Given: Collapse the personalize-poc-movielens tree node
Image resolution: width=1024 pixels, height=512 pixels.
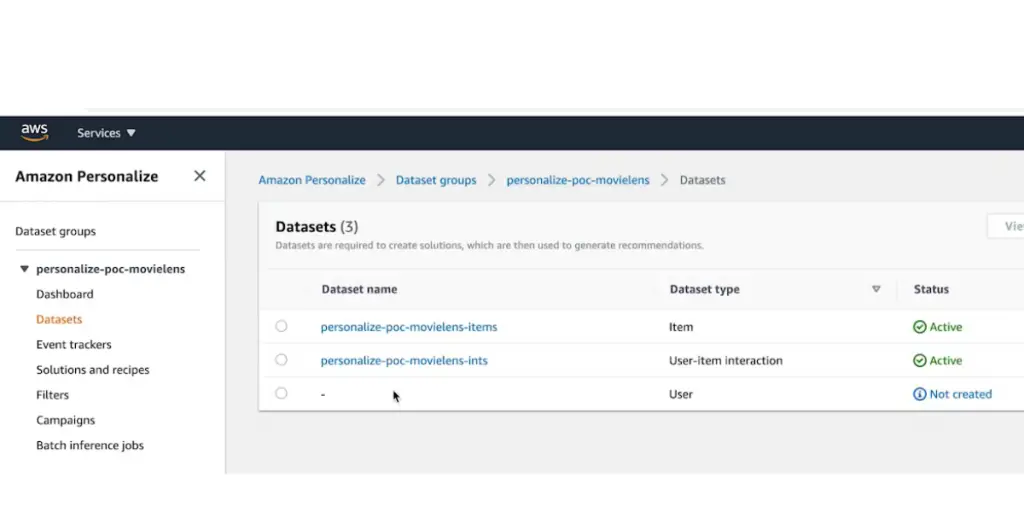Looking at the screenshot, I should click(25, 268).
